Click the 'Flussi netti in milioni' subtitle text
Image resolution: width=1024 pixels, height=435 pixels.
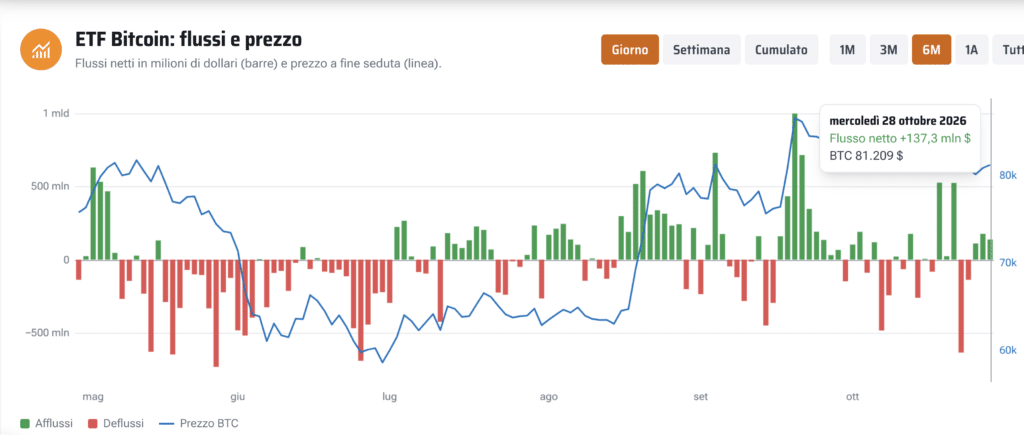258,64
